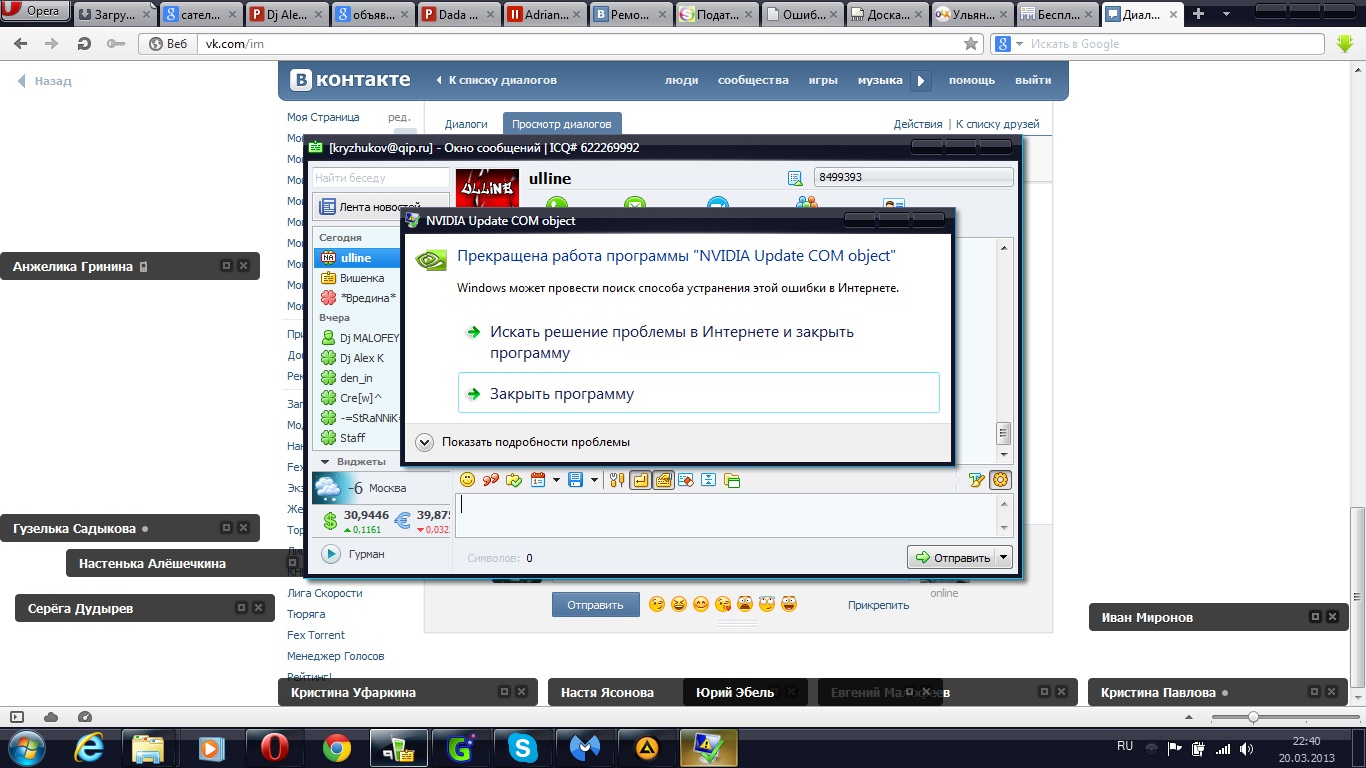Screen dimensions: 1366x768
Task: Open dropdown arrow beside Отправить button
Action: [1004, 558]
